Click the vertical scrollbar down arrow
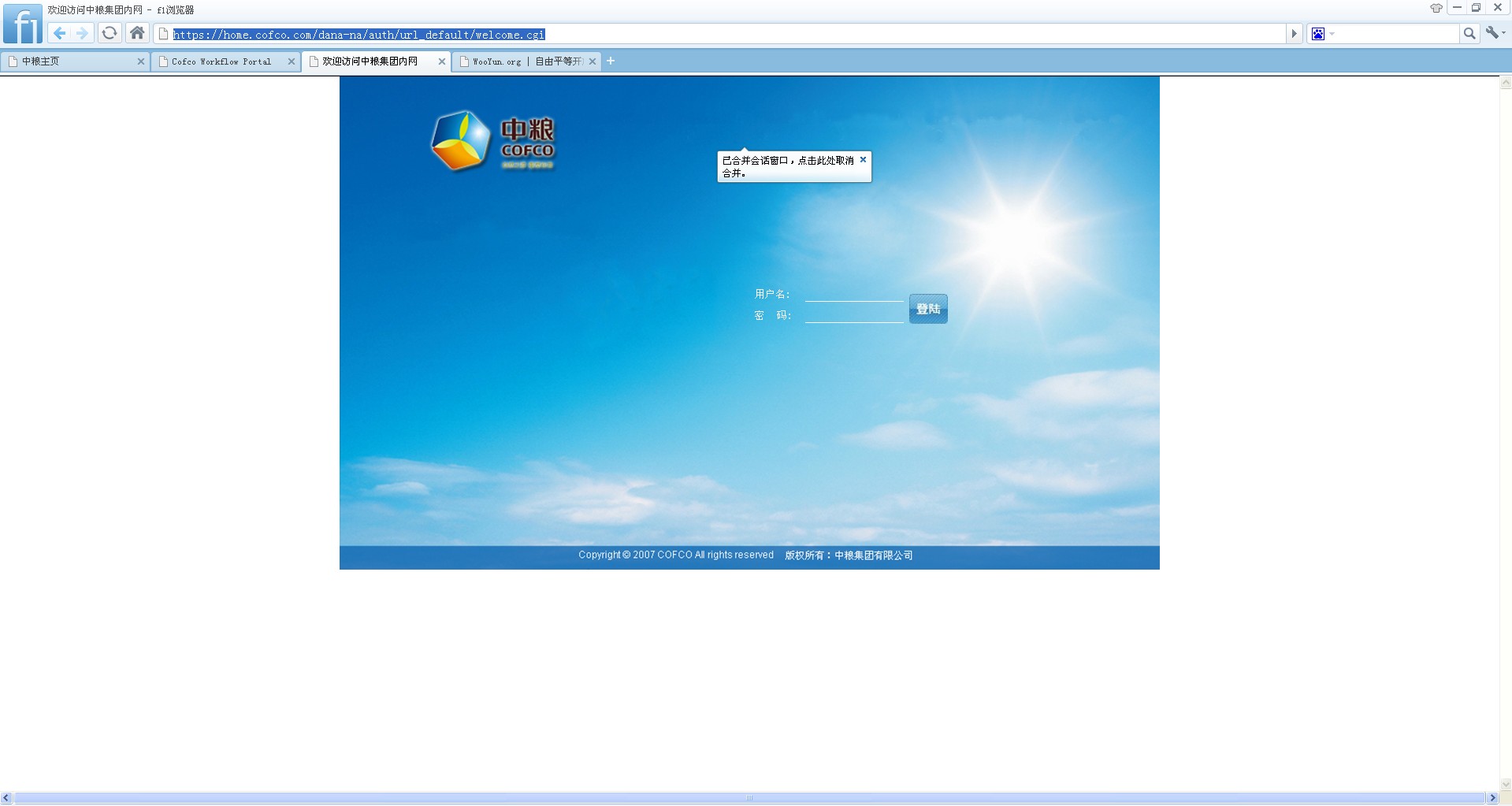This screenshot has height=806, width=1512. 1506,785
